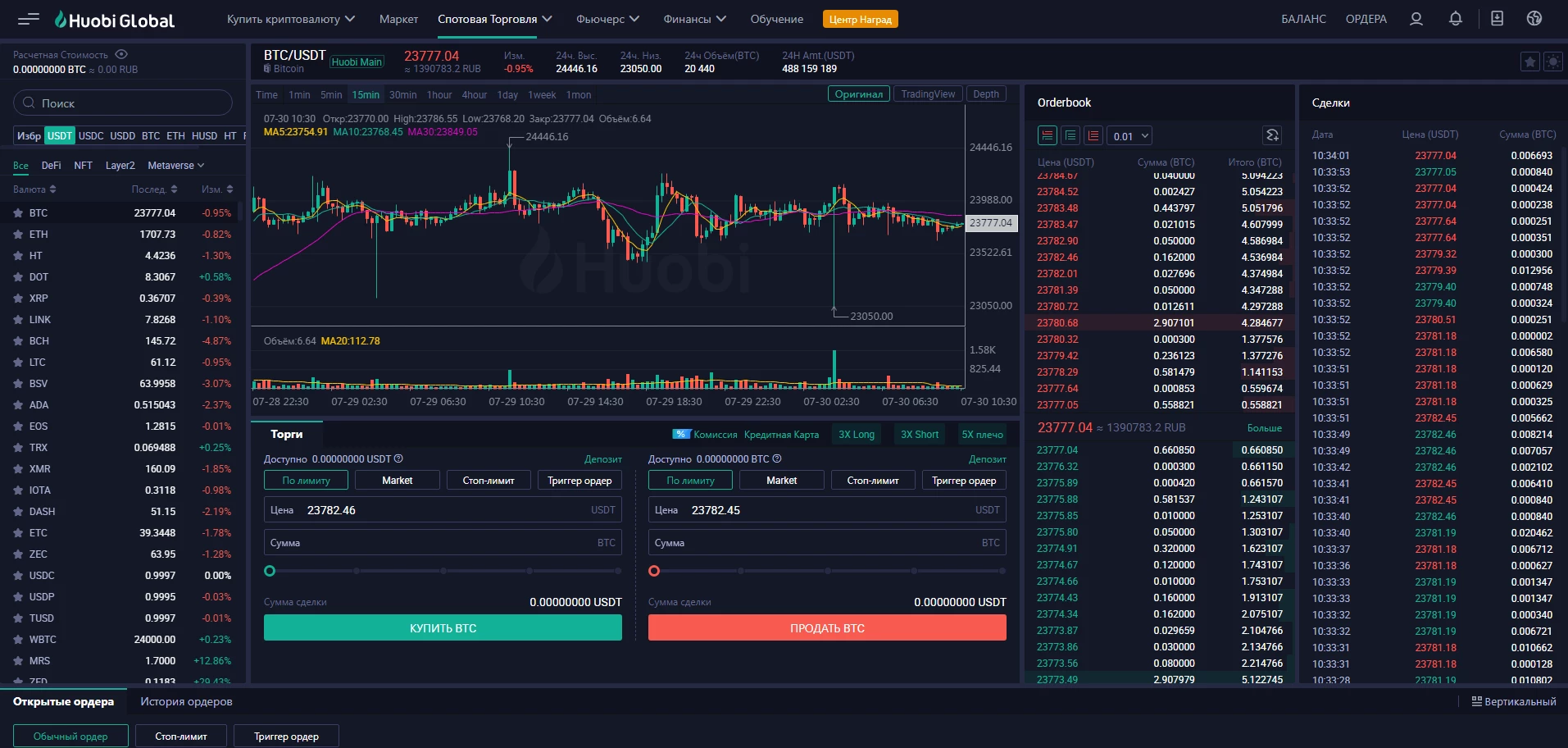The height and width of the screenshot is (748, 1568).
Task: Star the ETH row as favorite
Action: [x=18, y=235]
